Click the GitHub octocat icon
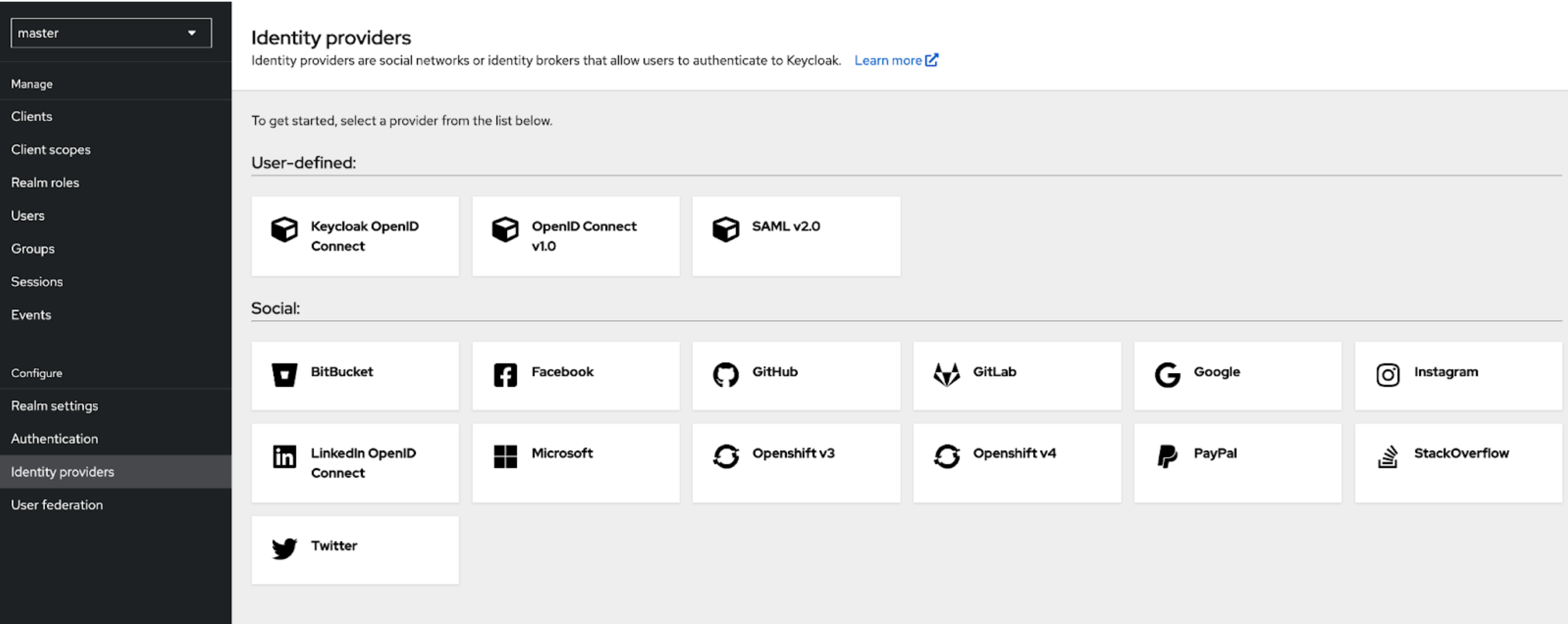The width and height of the screenshot is (1568, 624). pyautogui.click(x=725, y=375)
